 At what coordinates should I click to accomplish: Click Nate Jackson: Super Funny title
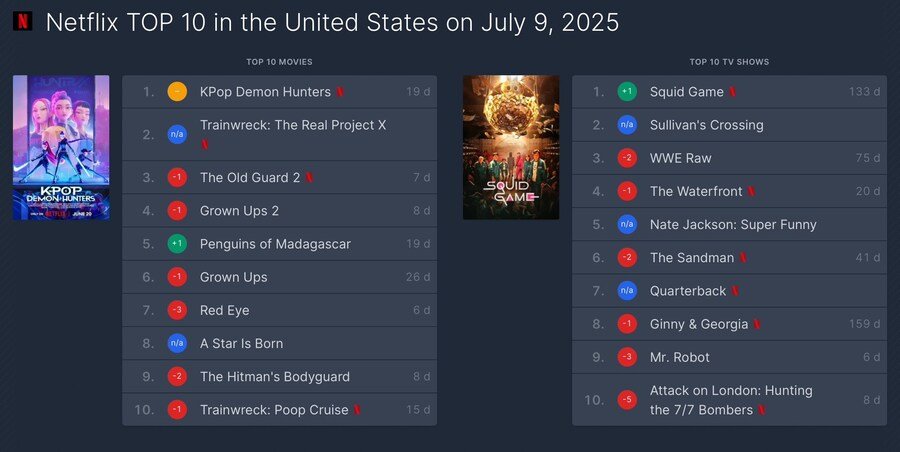coord(733,225)
